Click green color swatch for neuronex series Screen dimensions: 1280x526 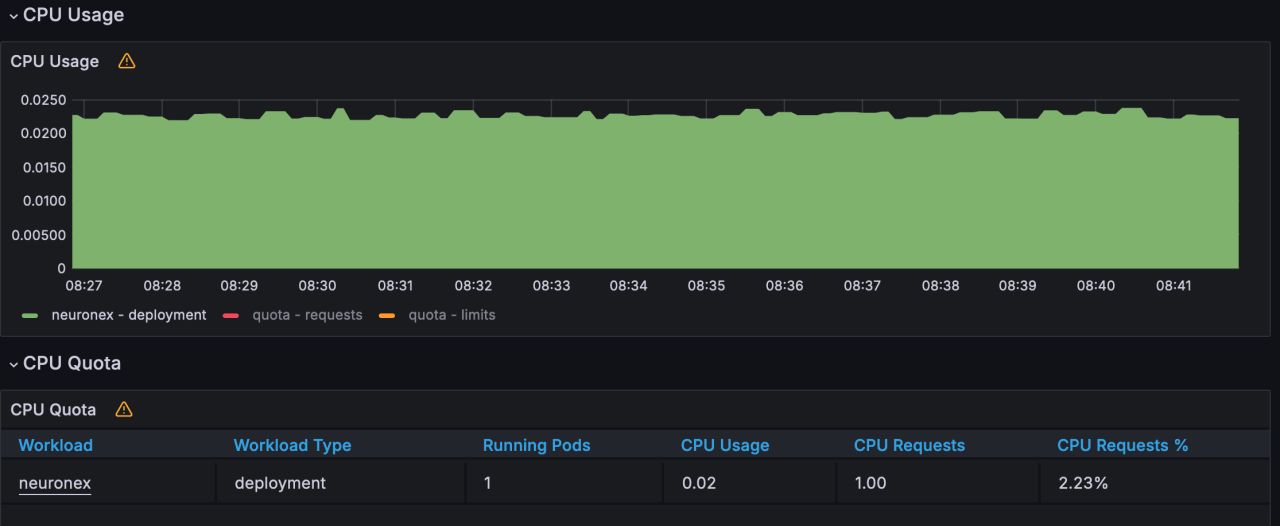tap(30, 315)
